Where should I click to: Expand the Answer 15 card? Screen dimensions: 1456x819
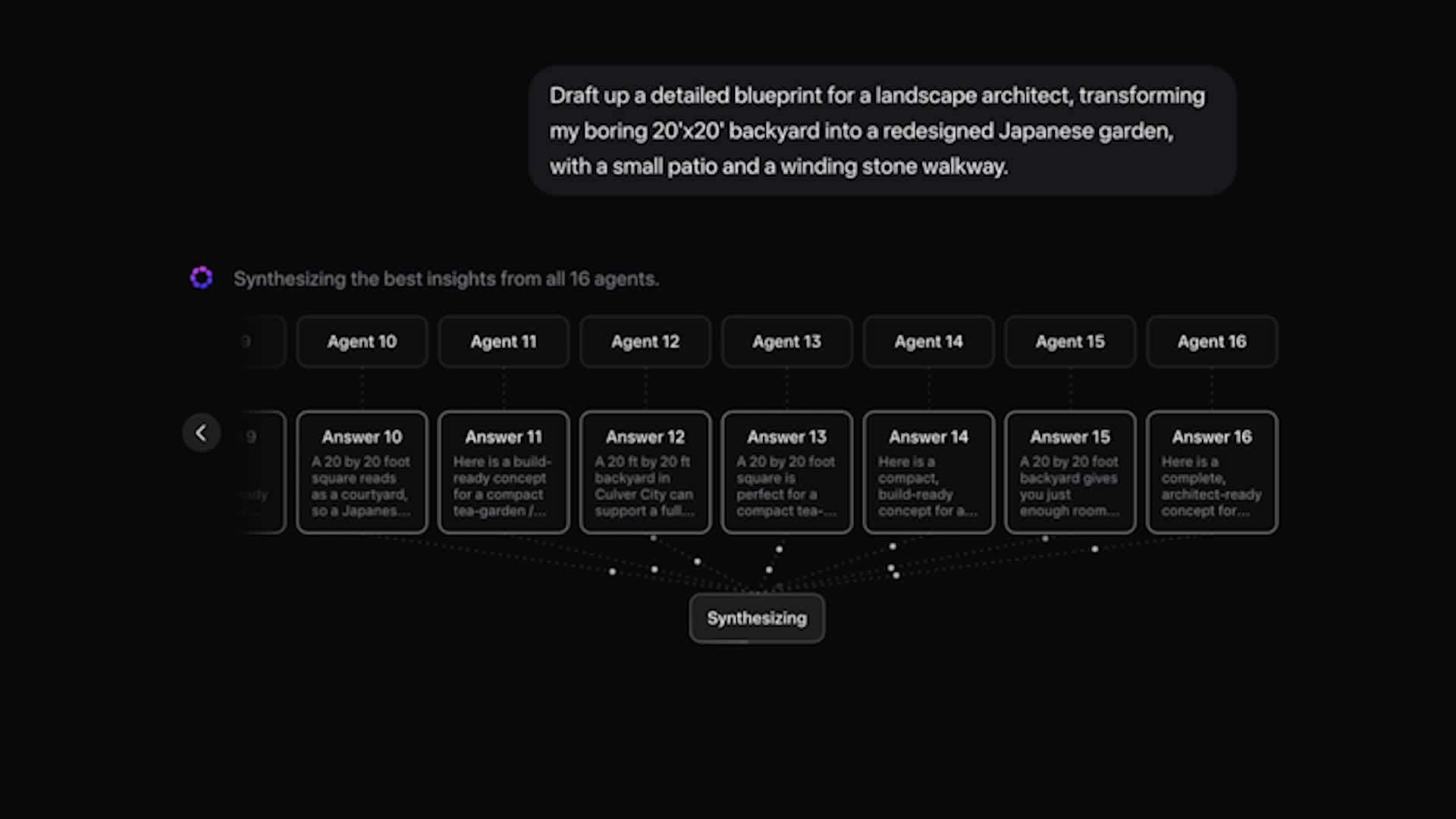(x=1070, y=472)
